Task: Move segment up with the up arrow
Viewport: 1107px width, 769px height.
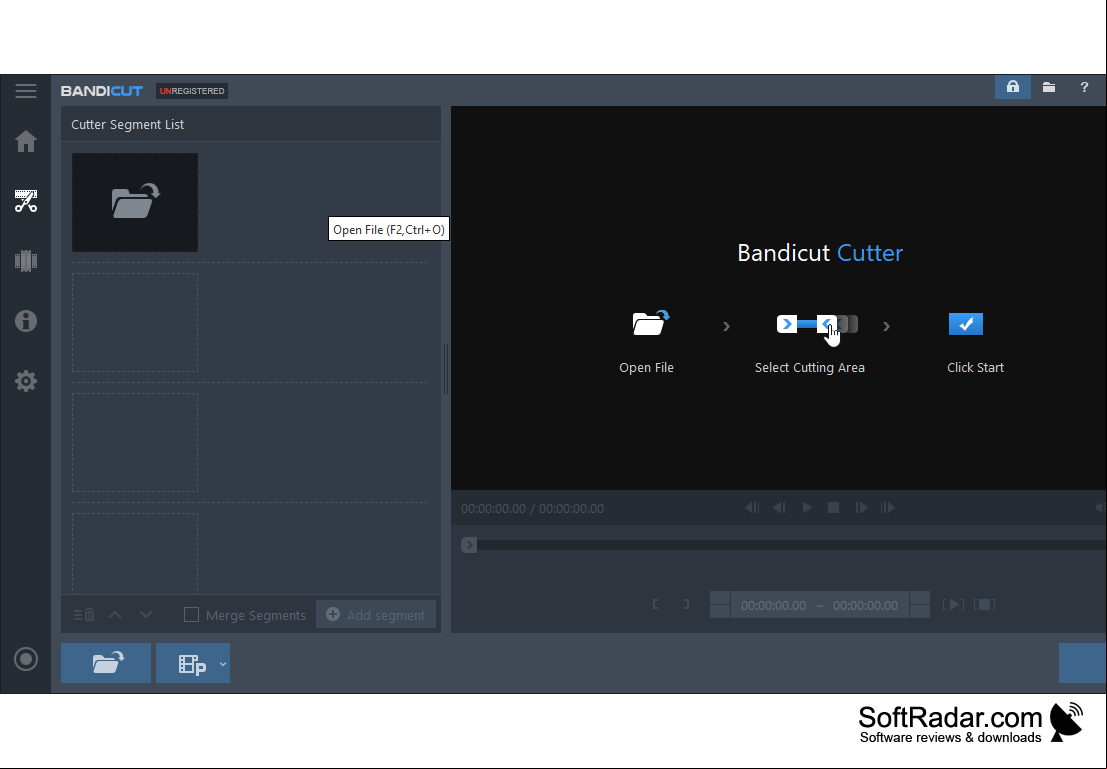Action: point(115,615)
